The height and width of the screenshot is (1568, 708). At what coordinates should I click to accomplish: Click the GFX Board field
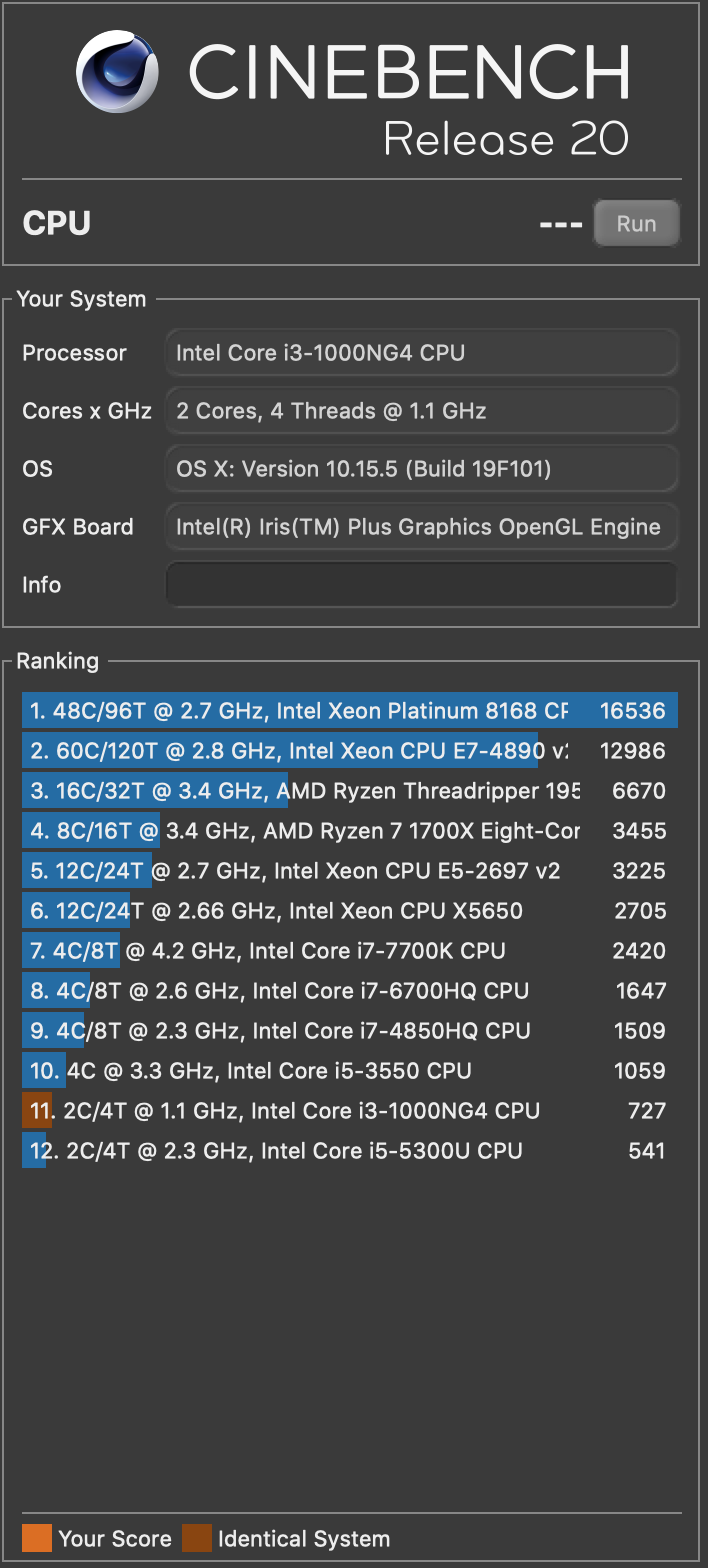click(422, 526)
